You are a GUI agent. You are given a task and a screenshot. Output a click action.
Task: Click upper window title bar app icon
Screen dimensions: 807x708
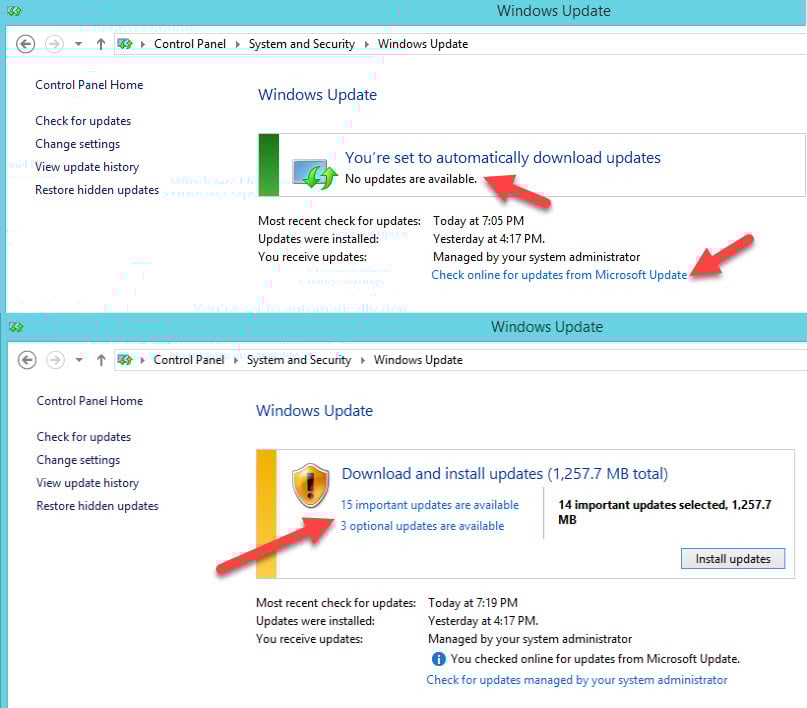[x=14, y=11]
